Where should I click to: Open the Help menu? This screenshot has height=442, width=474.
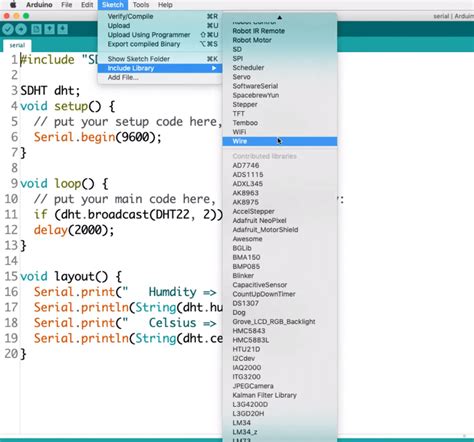pyautogui.click(x=165, y=5)
